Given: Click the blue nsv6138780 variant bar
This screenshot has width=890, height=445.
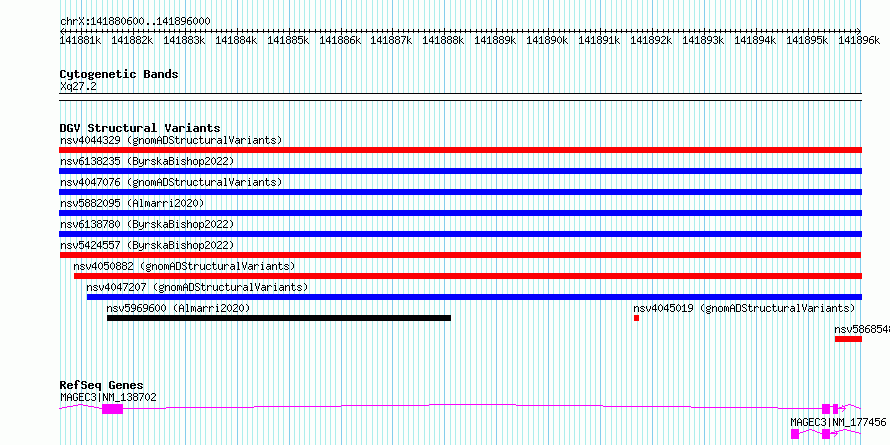Looking at the screenshot, I should coord(460,234).
